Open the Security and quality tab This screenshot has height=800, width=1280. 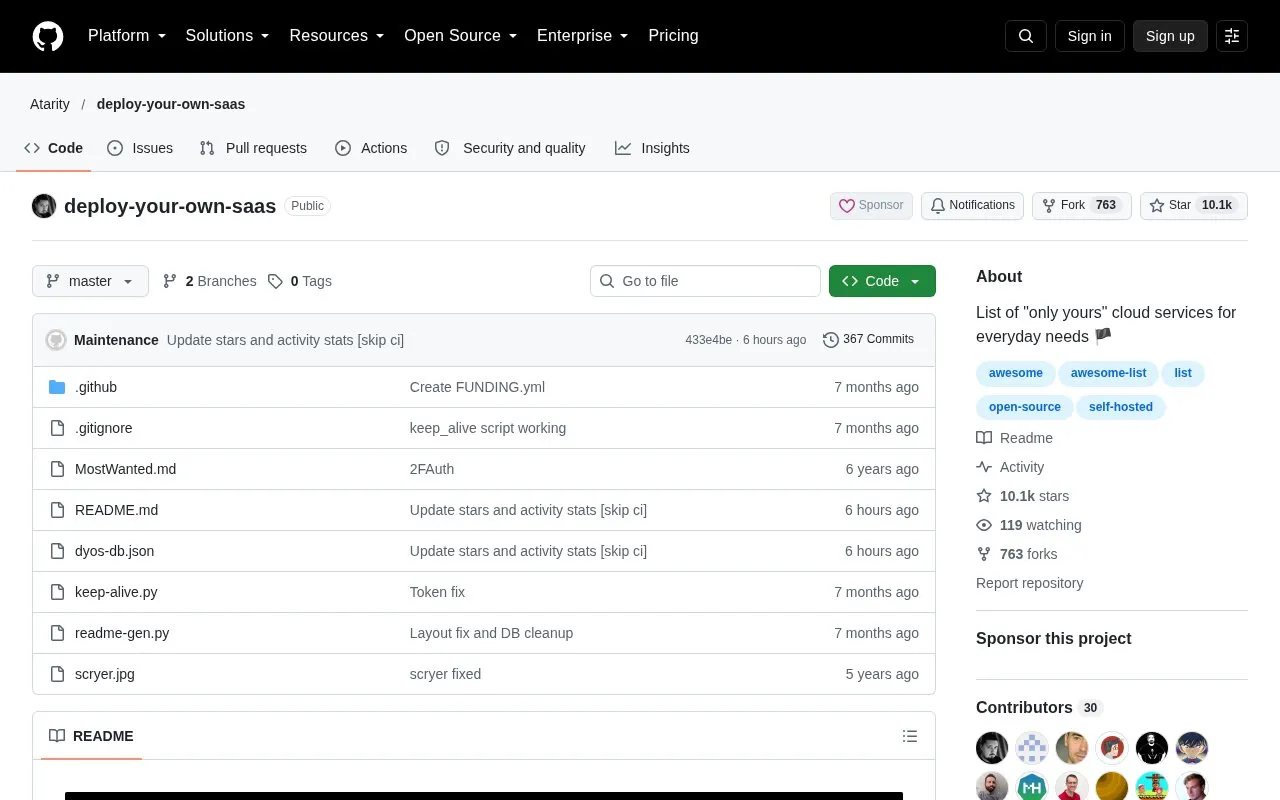pos(510,148)
